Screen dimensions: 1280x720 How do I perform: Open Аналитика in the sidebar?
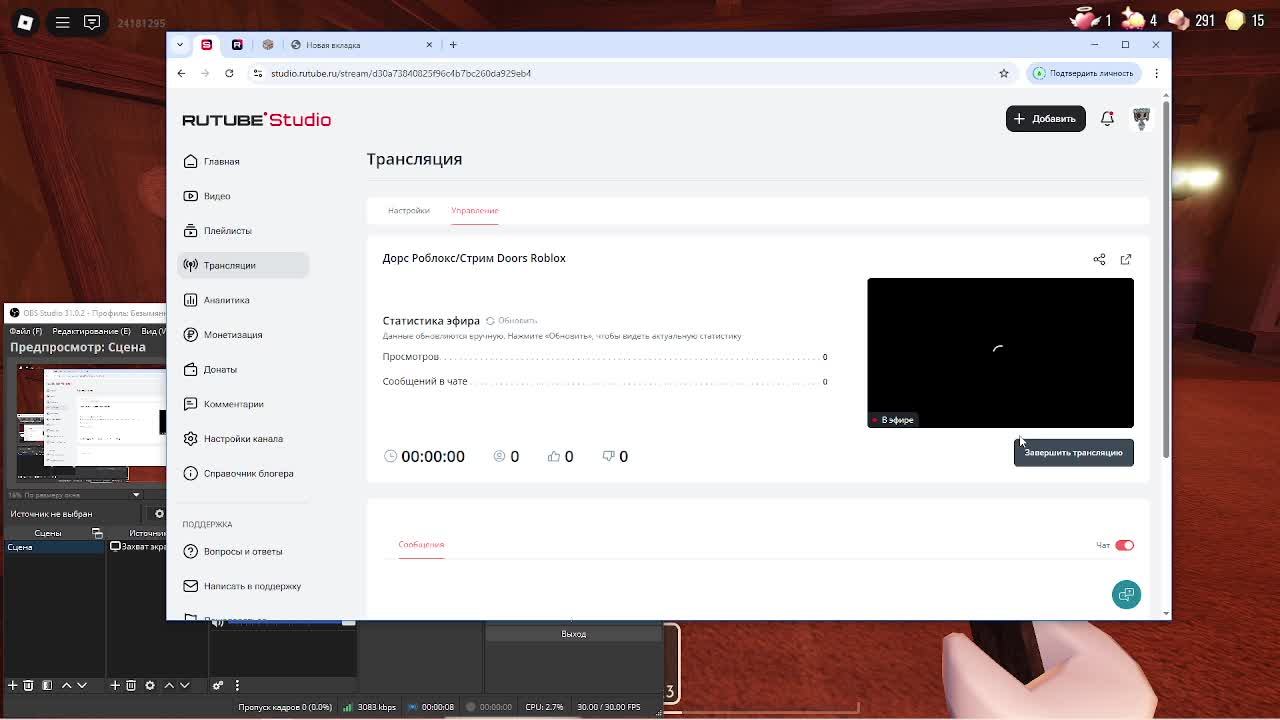pos(243,300)
